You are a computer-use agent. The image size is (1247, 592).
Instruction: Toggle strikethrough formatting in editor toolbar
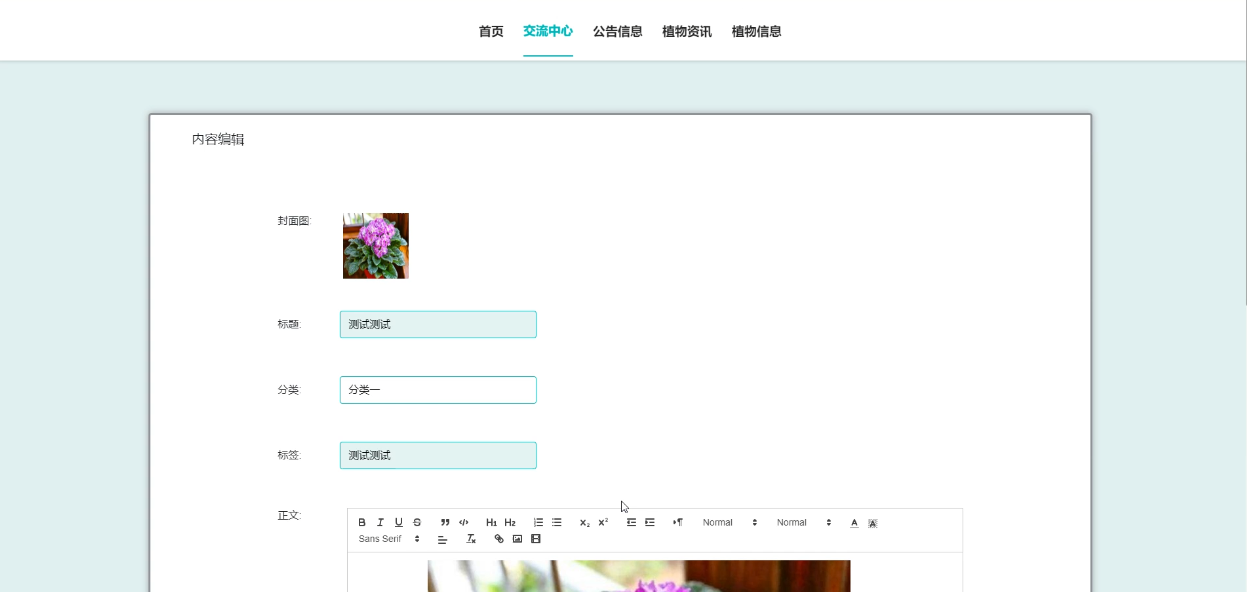pyautogui.click(x=417, y=522)
